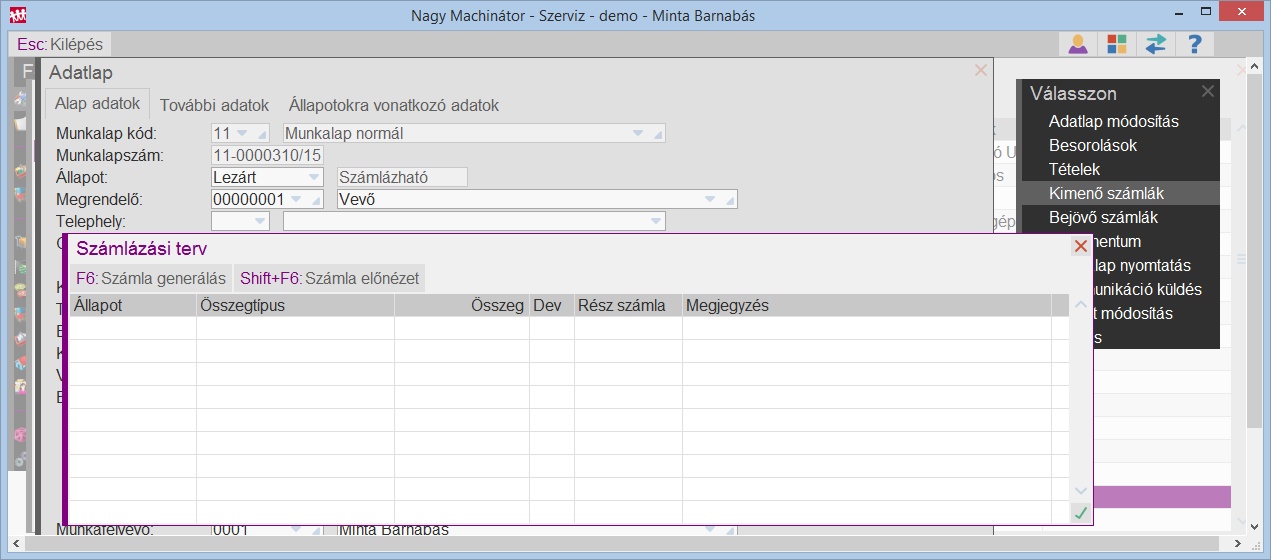Viewport: 1271px width, 560px height.
Task: Open the Telephely code dropdown
Action: point(260,221)
